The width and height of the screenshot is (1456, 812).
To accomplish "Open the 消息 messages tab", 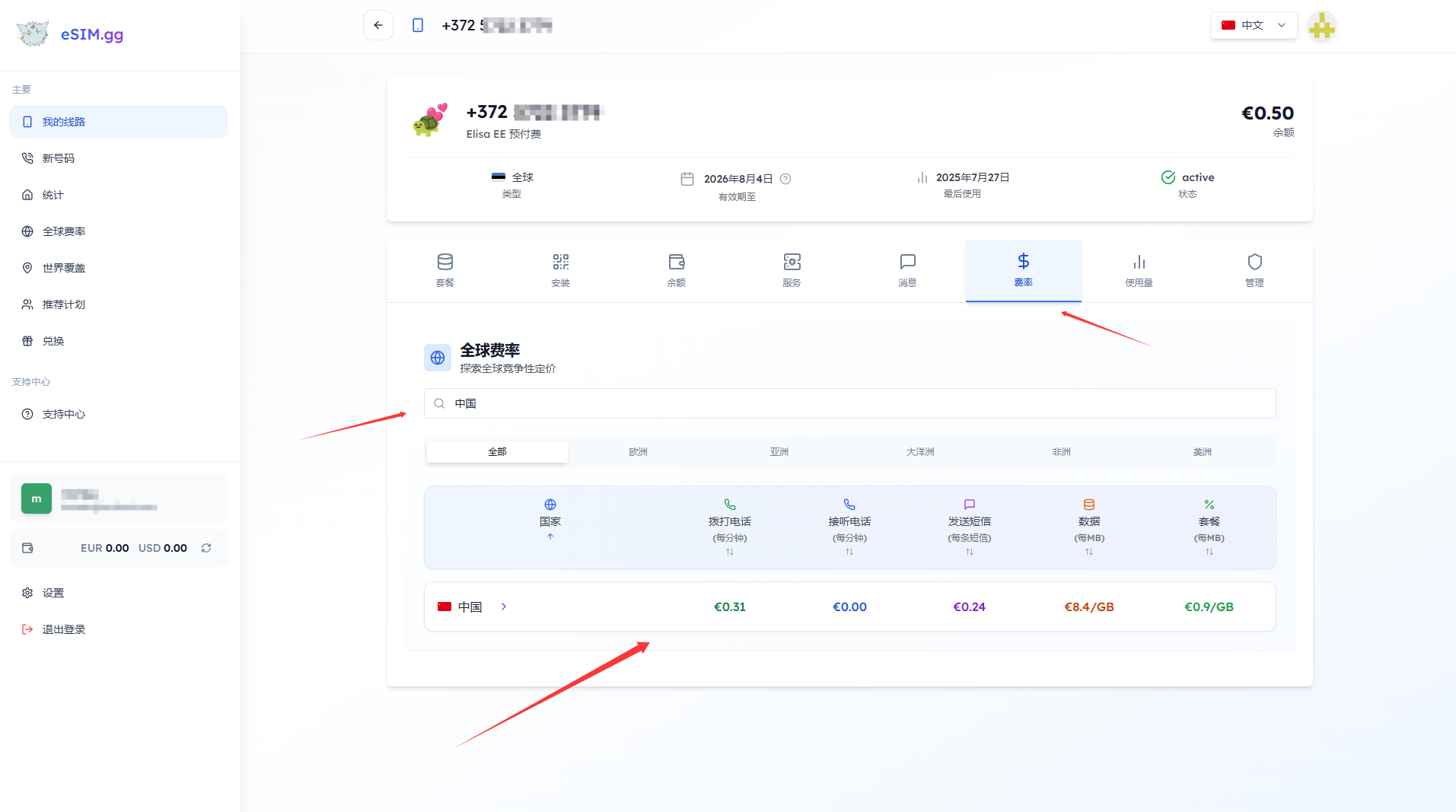I will coord(907,270).
